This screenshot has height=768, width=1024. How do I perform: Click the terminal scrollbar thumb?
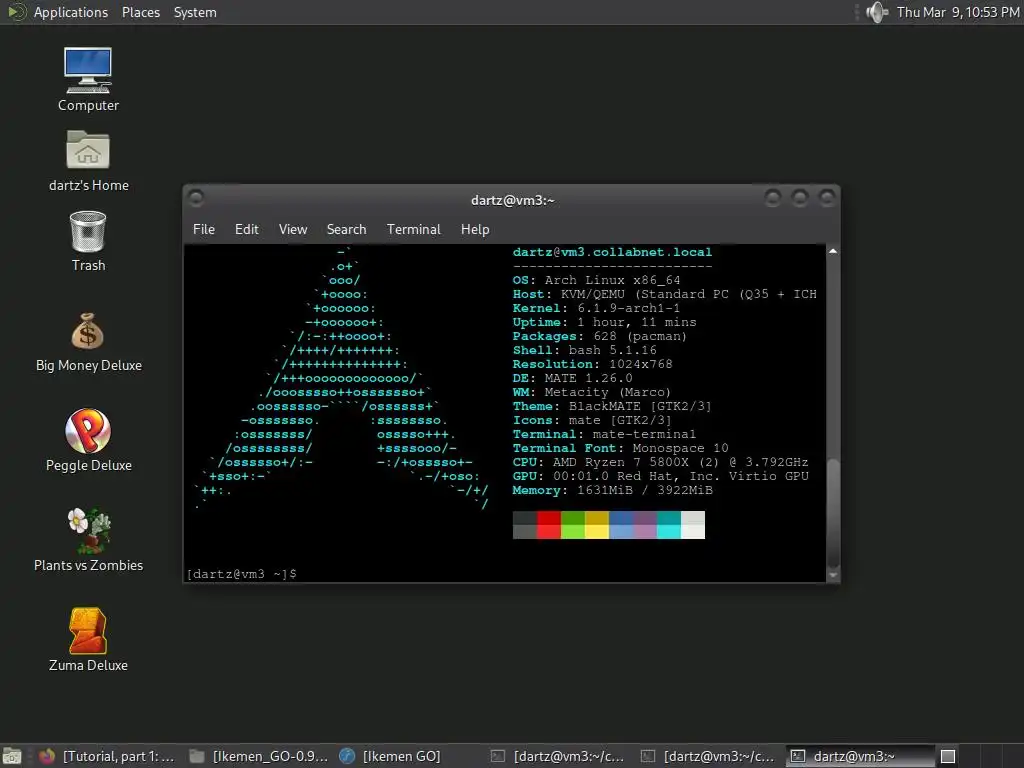click(x=833, y=513)
